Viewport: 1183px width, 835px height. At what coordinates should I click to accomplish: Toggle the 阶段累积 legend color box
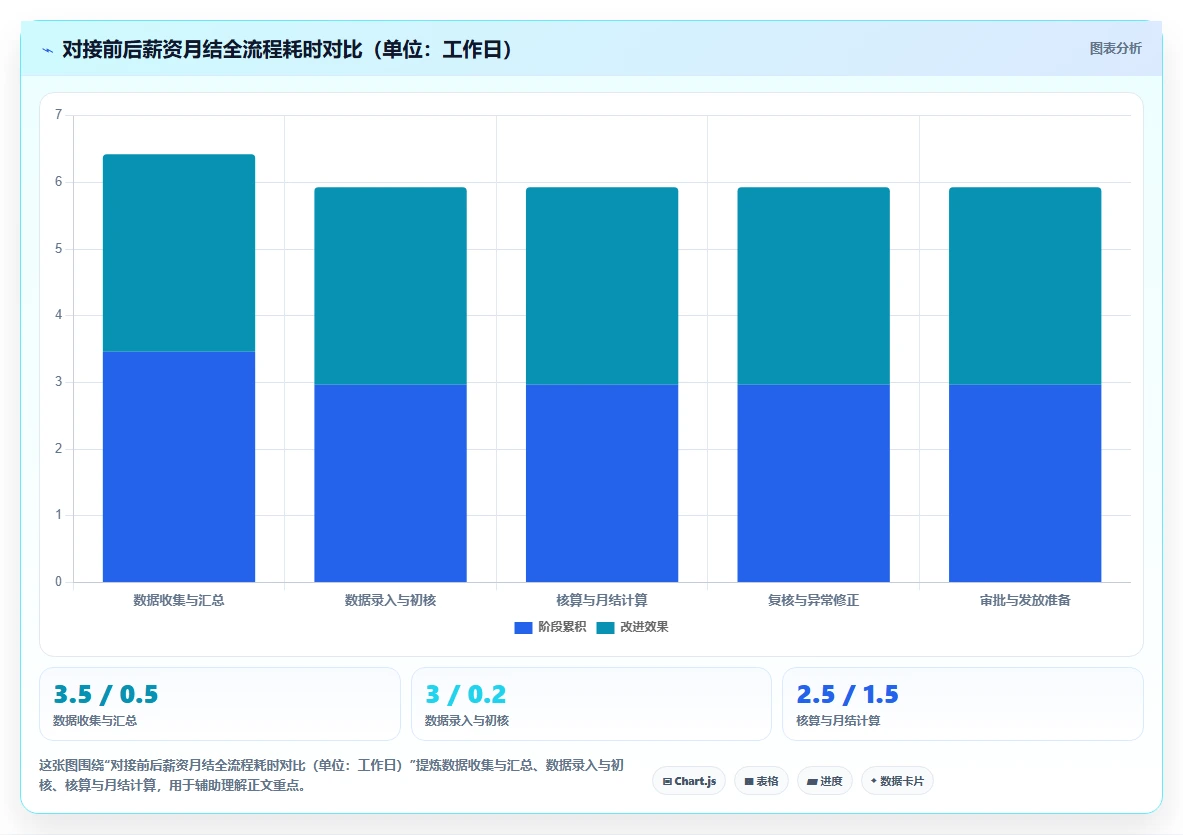(523, 628)
